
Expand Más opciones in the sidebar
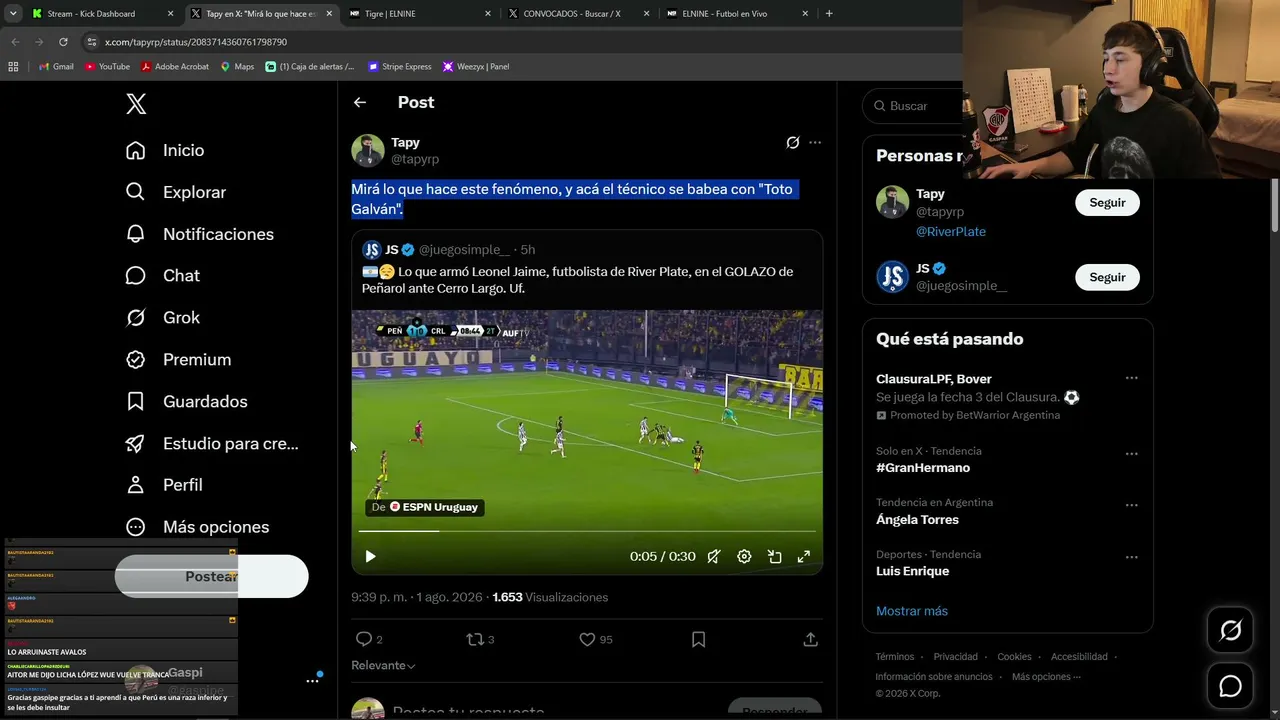tap(197, 527)
